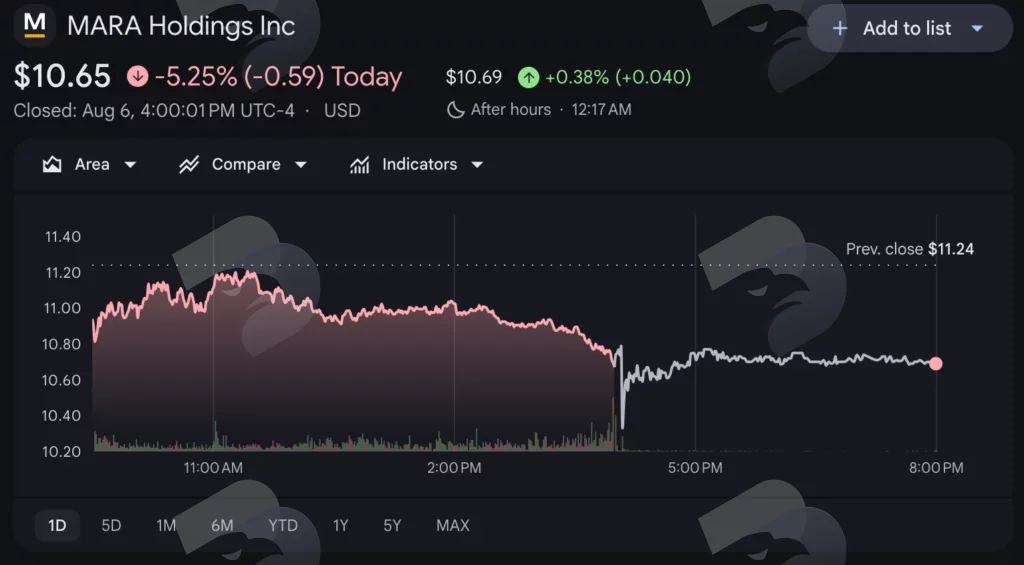
Task: Switch to the 5D time range
Action: [111, 525]
